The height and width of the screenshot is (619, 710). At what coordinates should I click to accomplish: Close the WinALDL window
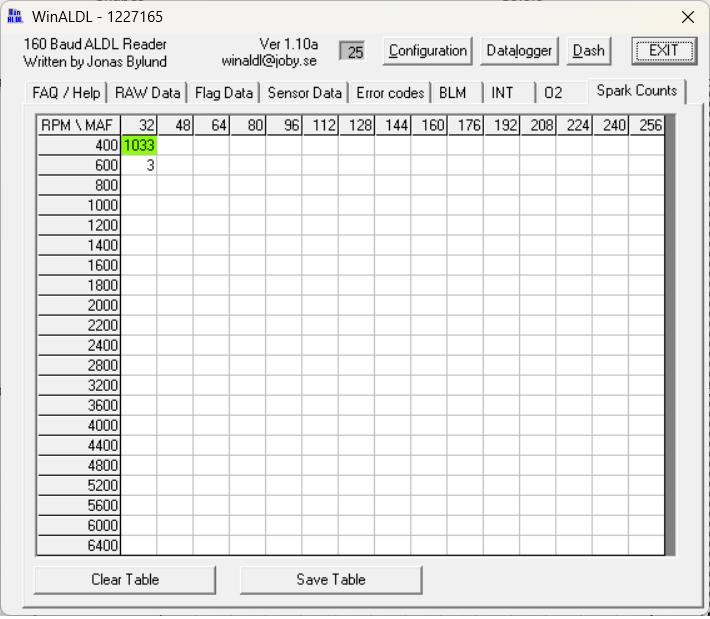(x=688, y=17)
